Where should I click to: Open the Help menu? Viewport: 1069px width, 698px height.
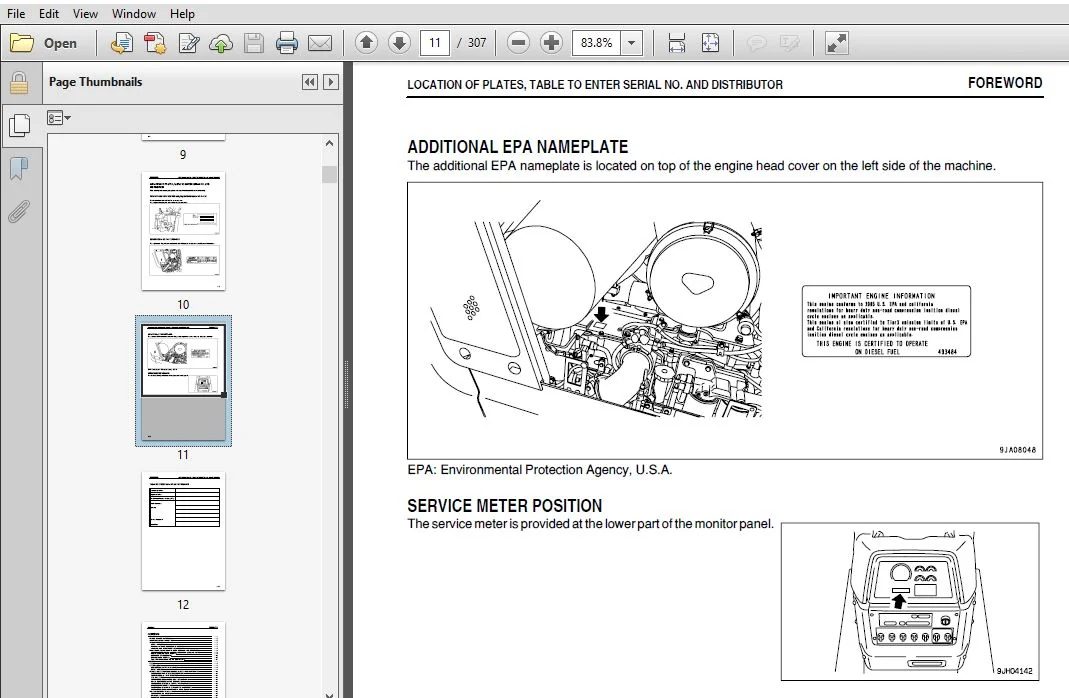click(x=182, y=14)
